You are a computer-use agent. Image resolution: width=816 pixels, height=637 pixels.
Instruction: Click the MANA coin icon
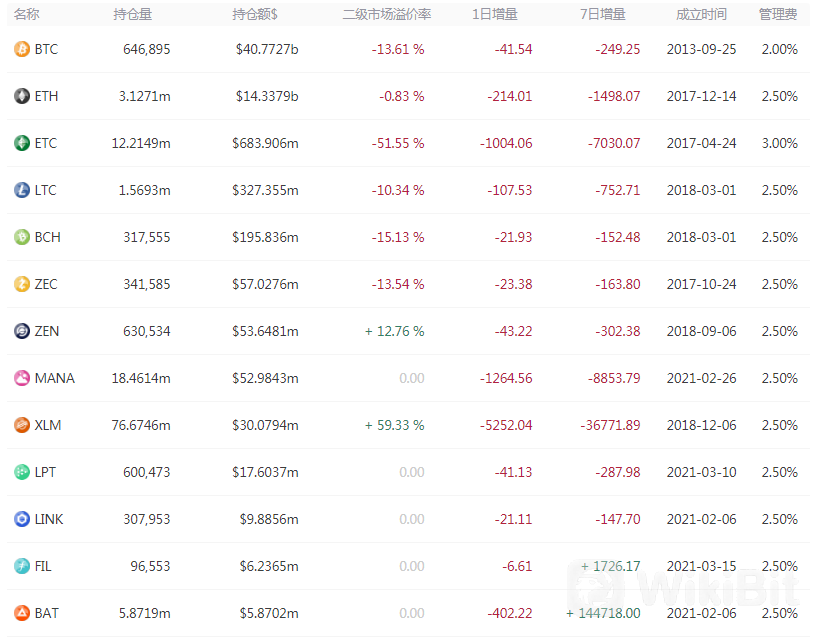pyautogui.click(x=22, y=378)
